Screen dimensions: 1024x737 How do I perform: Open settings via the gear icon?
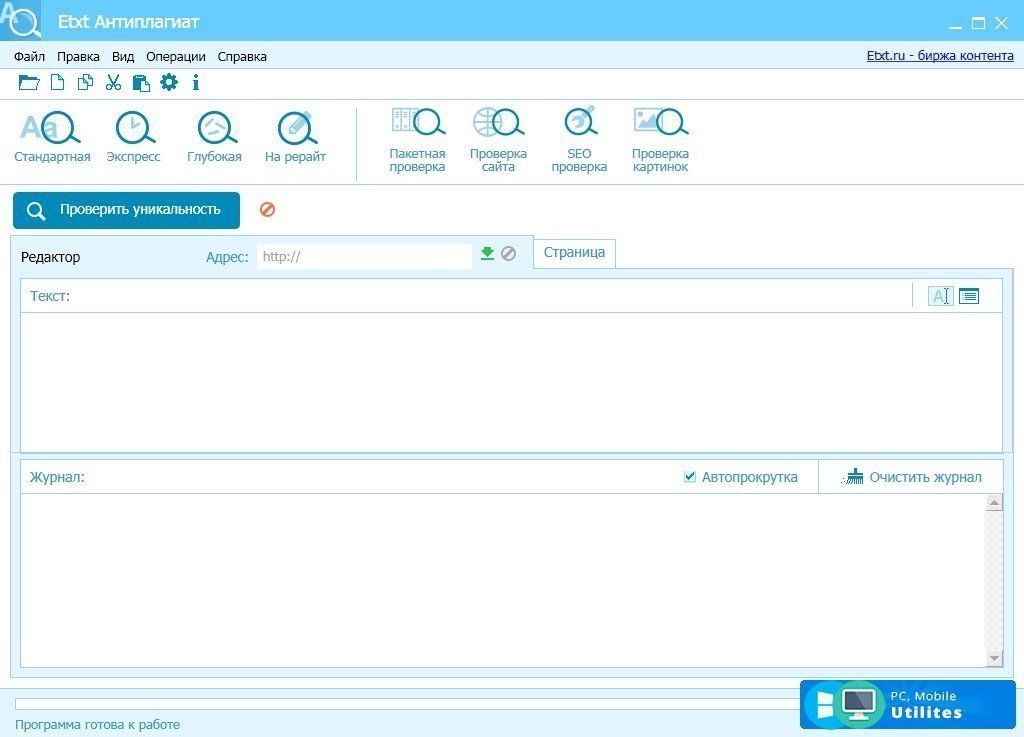coord(169,82)
